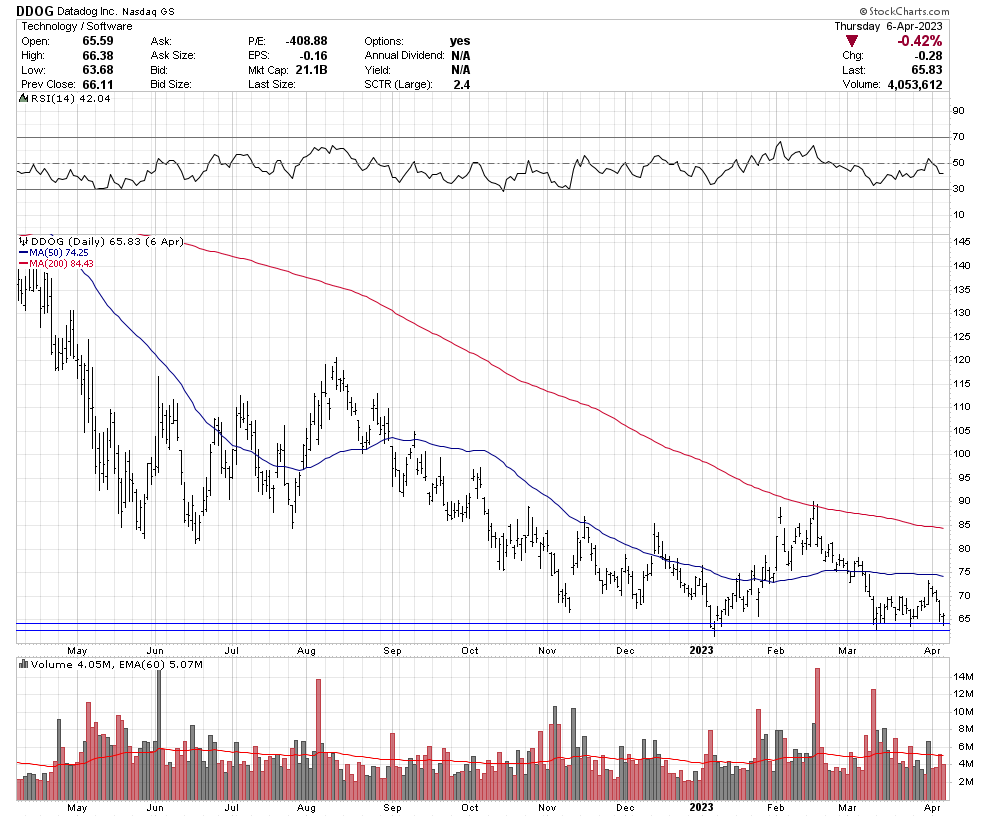Click the 65 price scale label

(964, 619)
